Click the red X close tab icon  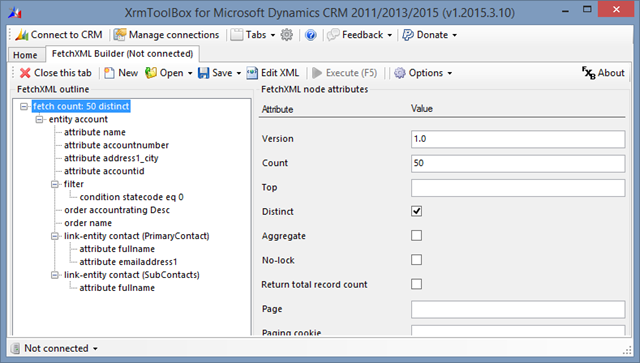coord(25,73)
